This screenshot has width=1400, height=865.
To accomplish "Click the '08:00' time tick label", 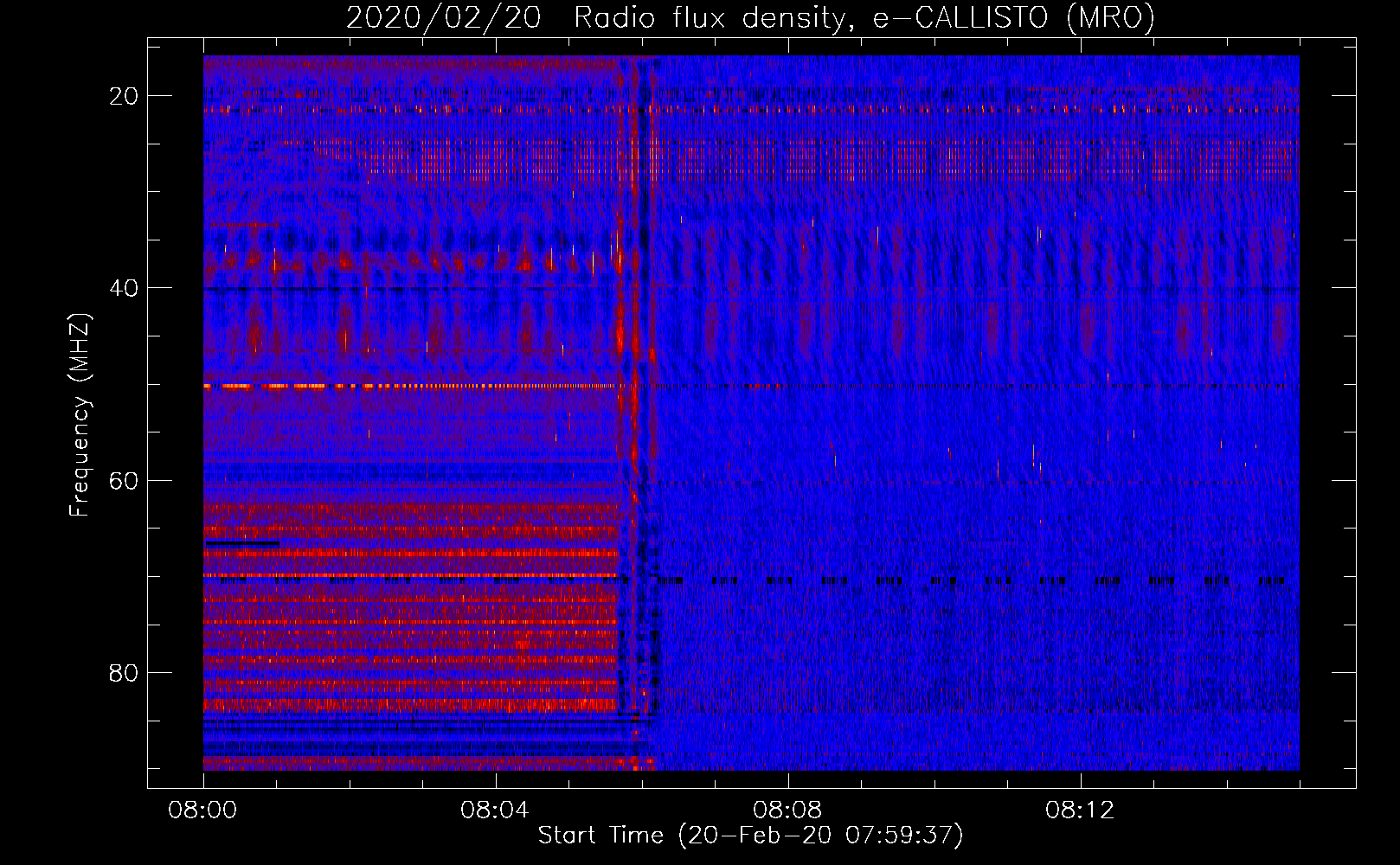I will pyautogui.click(x=203, y=811).
